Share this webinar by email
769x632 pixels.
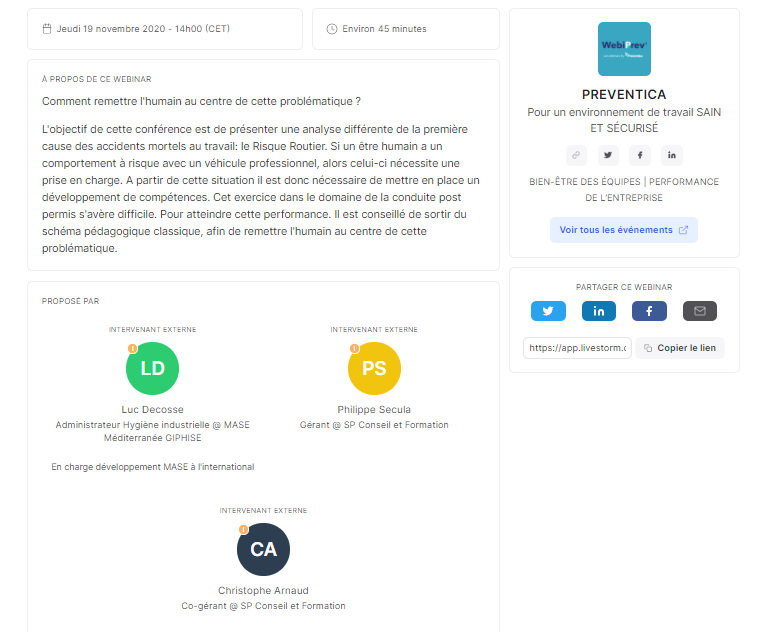(x=700, y=311)
